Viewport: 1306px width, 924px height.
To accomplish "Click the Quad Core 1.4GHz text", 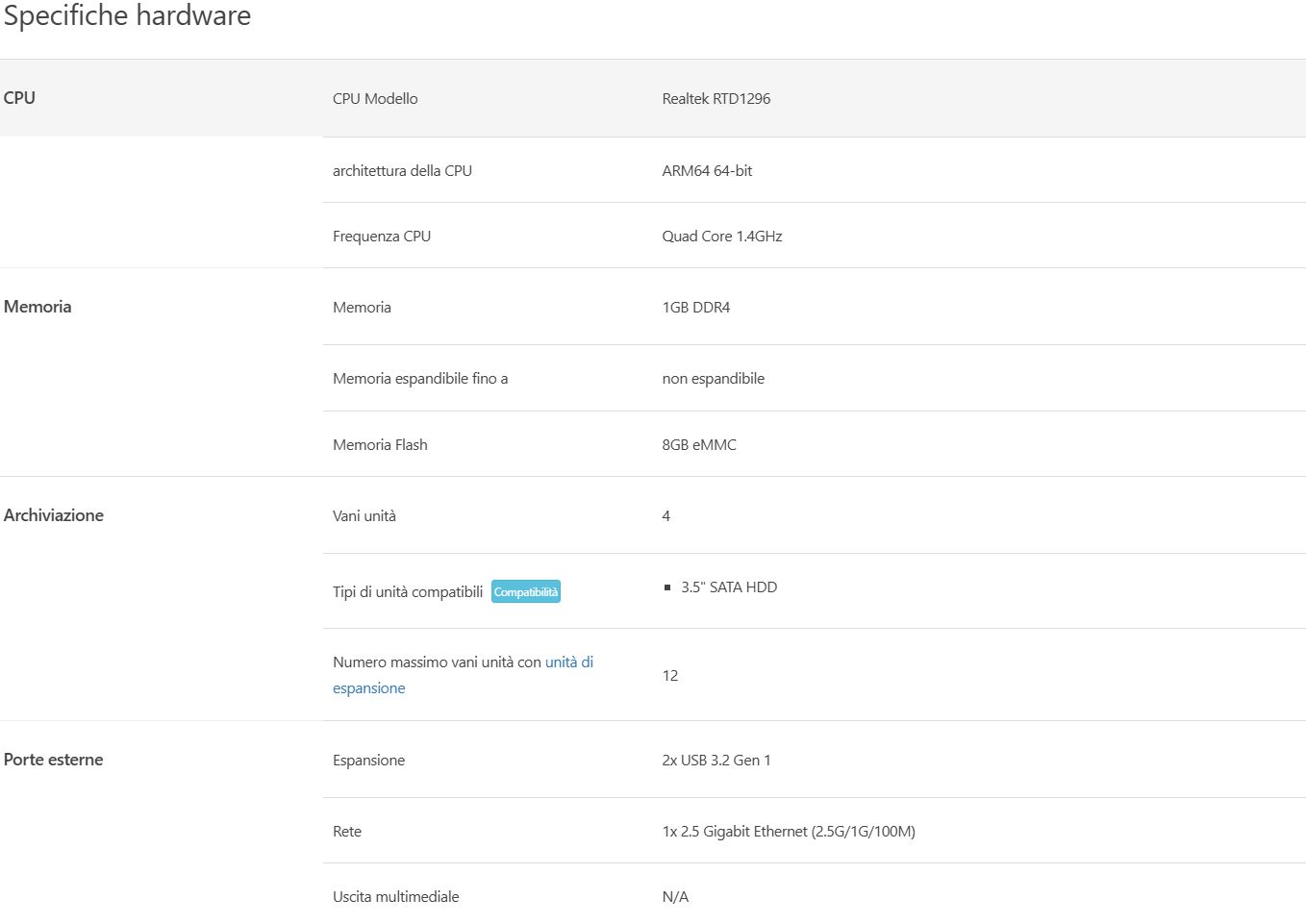I will [x=721, y=237].
